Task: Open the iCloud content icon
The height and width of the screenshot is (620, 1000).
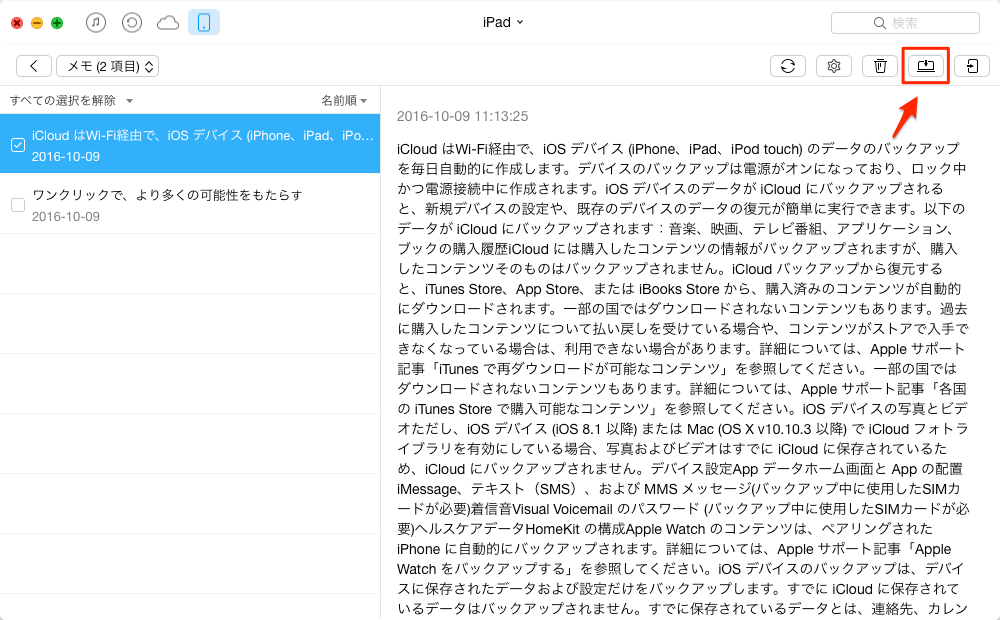Action: [168, 23]
